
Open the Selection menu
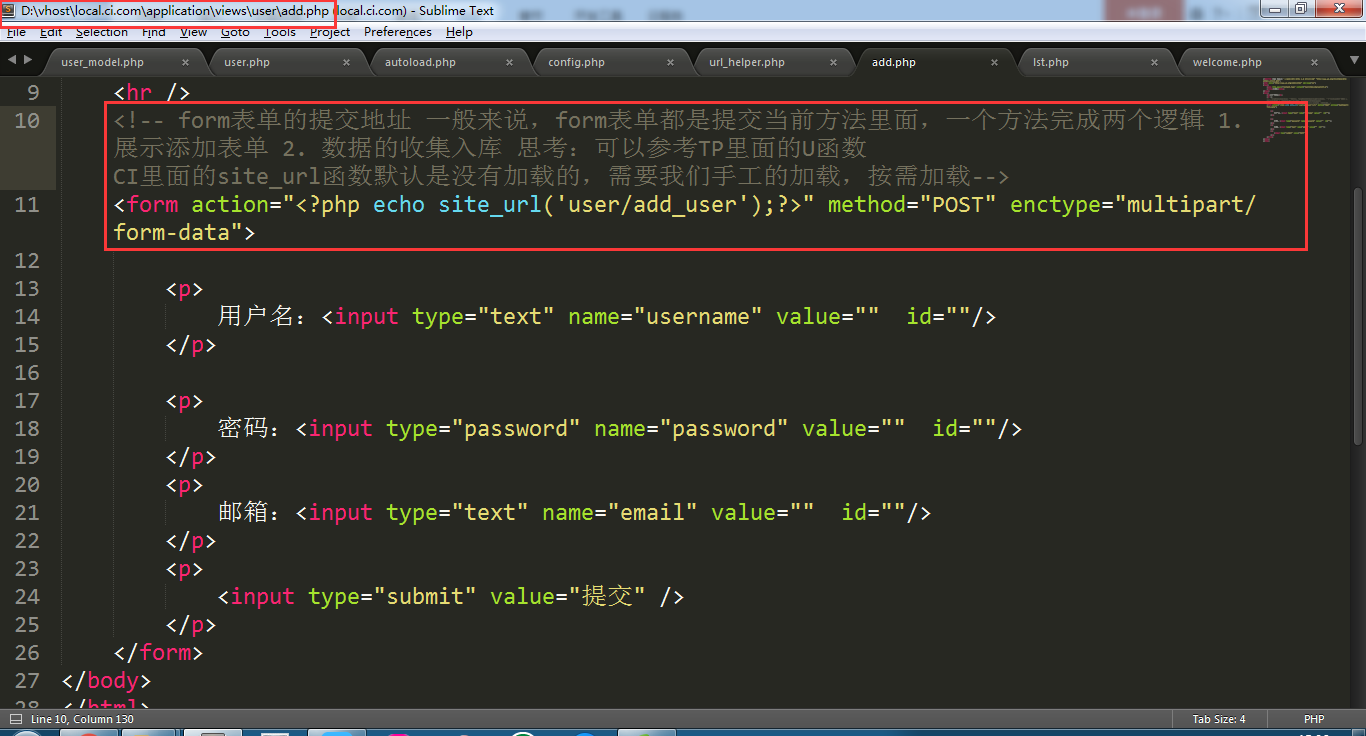click(x=101, y=32)
